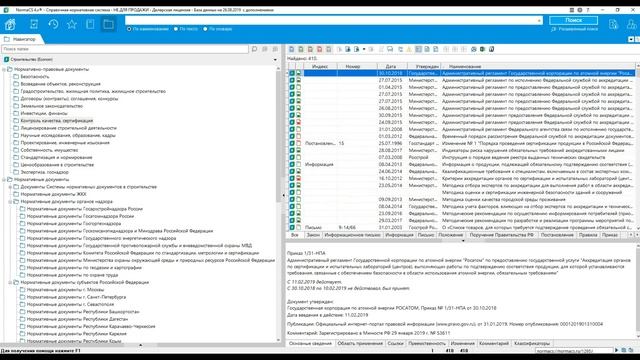Select 'По наименованию' search radio button
This screenshot has height=360, width=640.
point(129,29)
